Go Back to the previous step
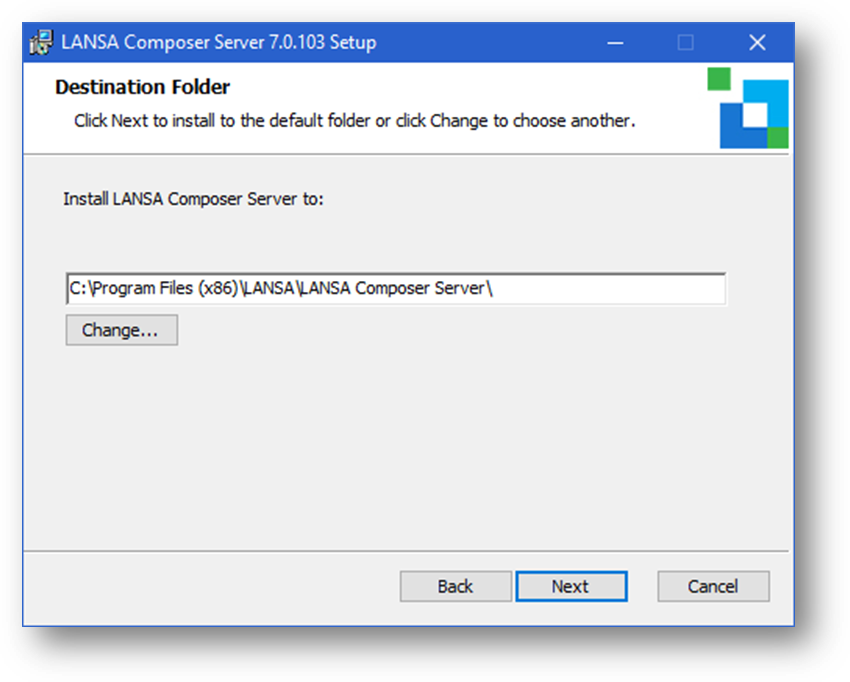The image size is (850, 682). 455,586
